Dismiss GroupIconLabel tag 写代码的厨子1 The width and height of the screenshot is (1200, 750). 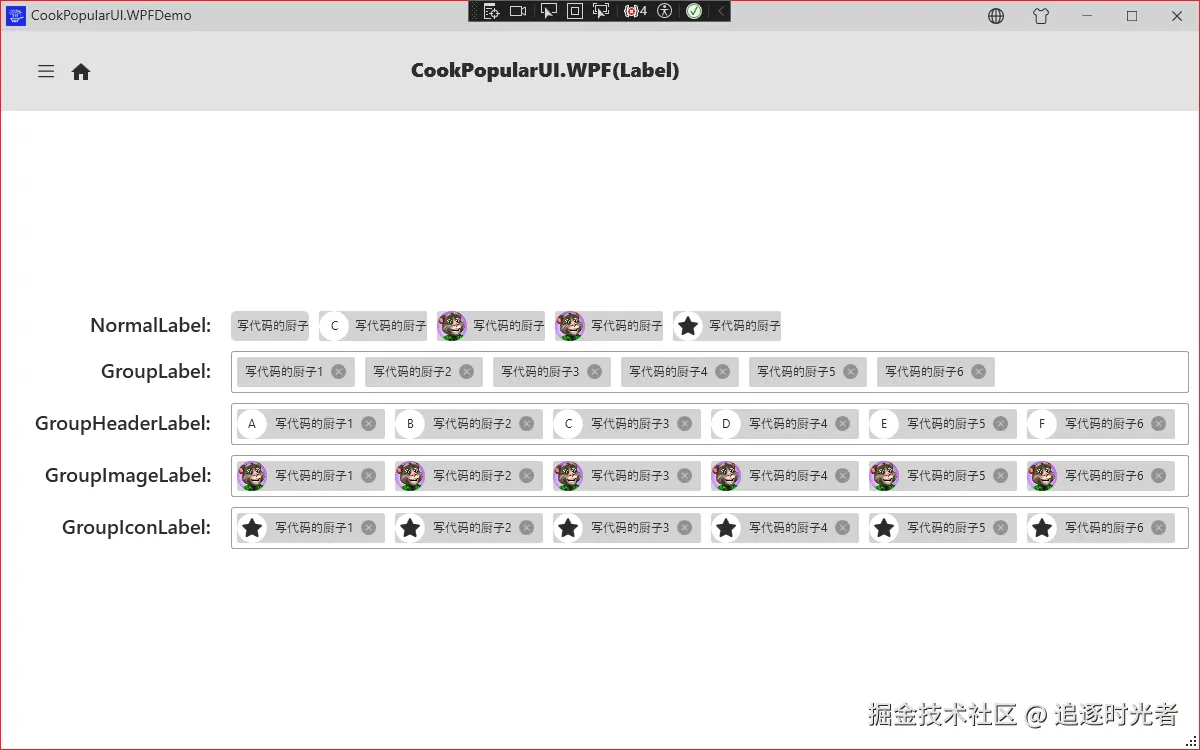[369, 528]
